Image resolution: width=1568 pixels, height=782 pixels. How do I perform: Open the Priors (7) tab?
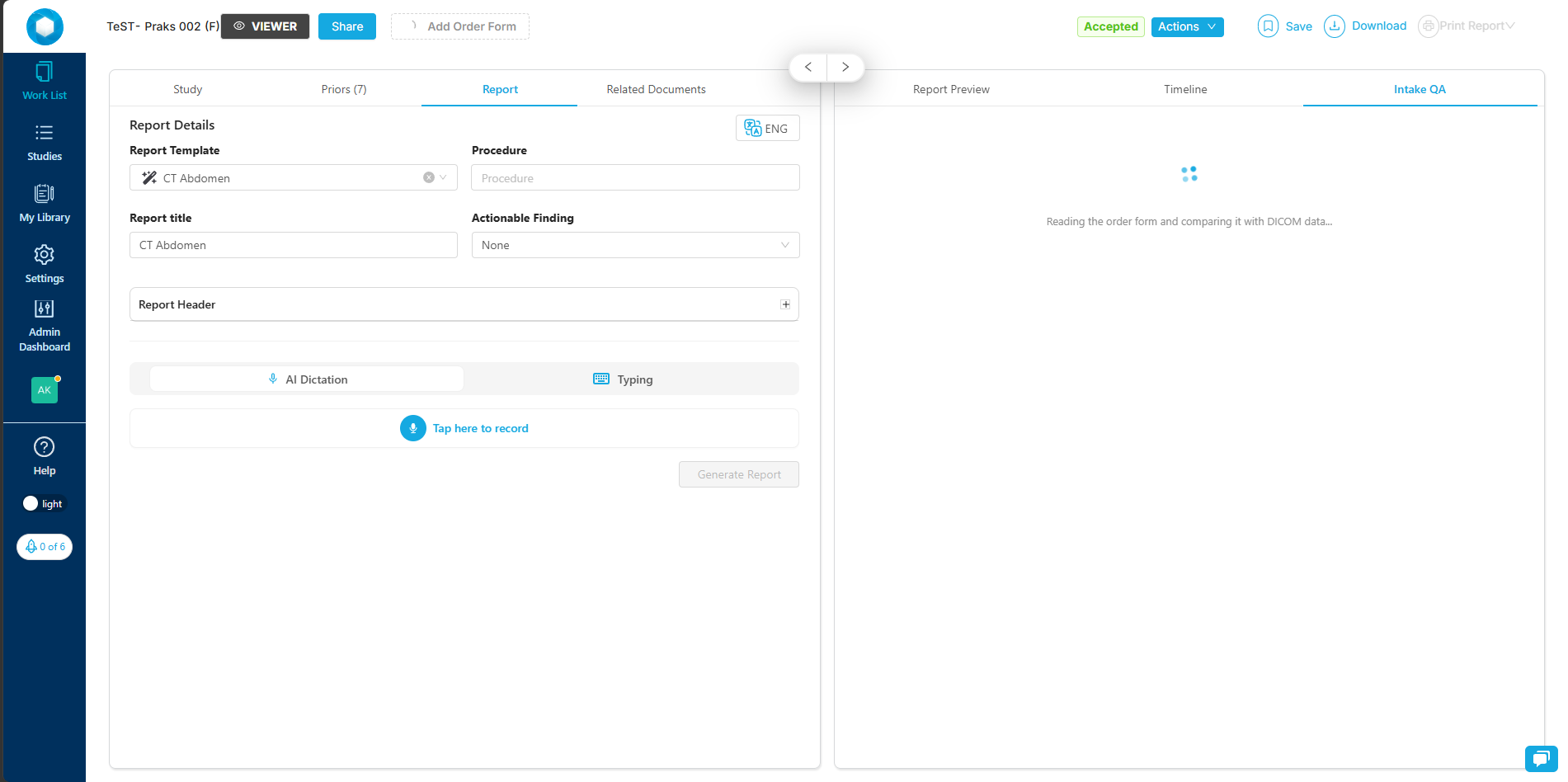pyautogui.click(x=344, y=89)
